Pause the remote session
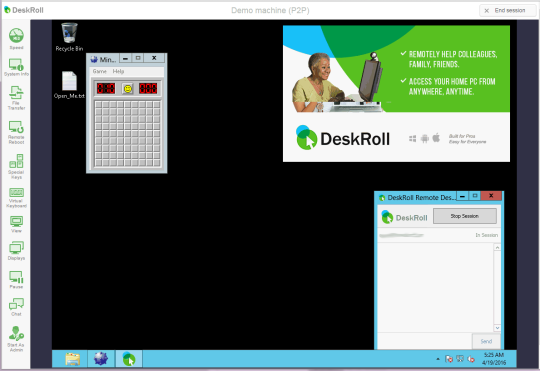Screen dimensions: 540x371 [16, 280]
